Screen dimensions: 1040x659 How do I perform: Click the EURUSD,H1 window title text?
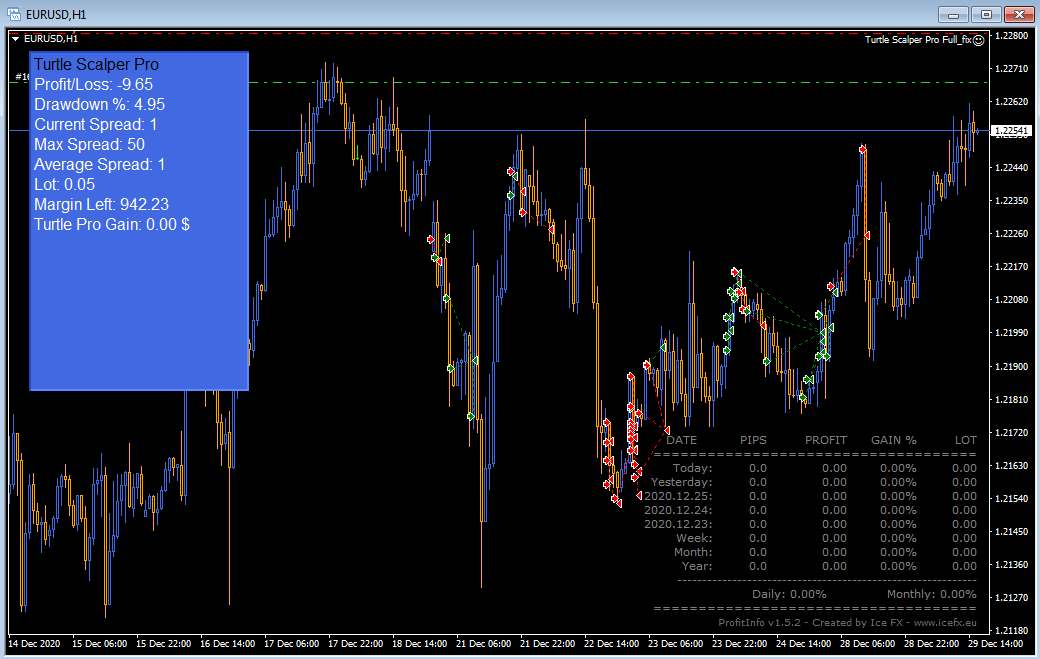click(x=56, y=15)
